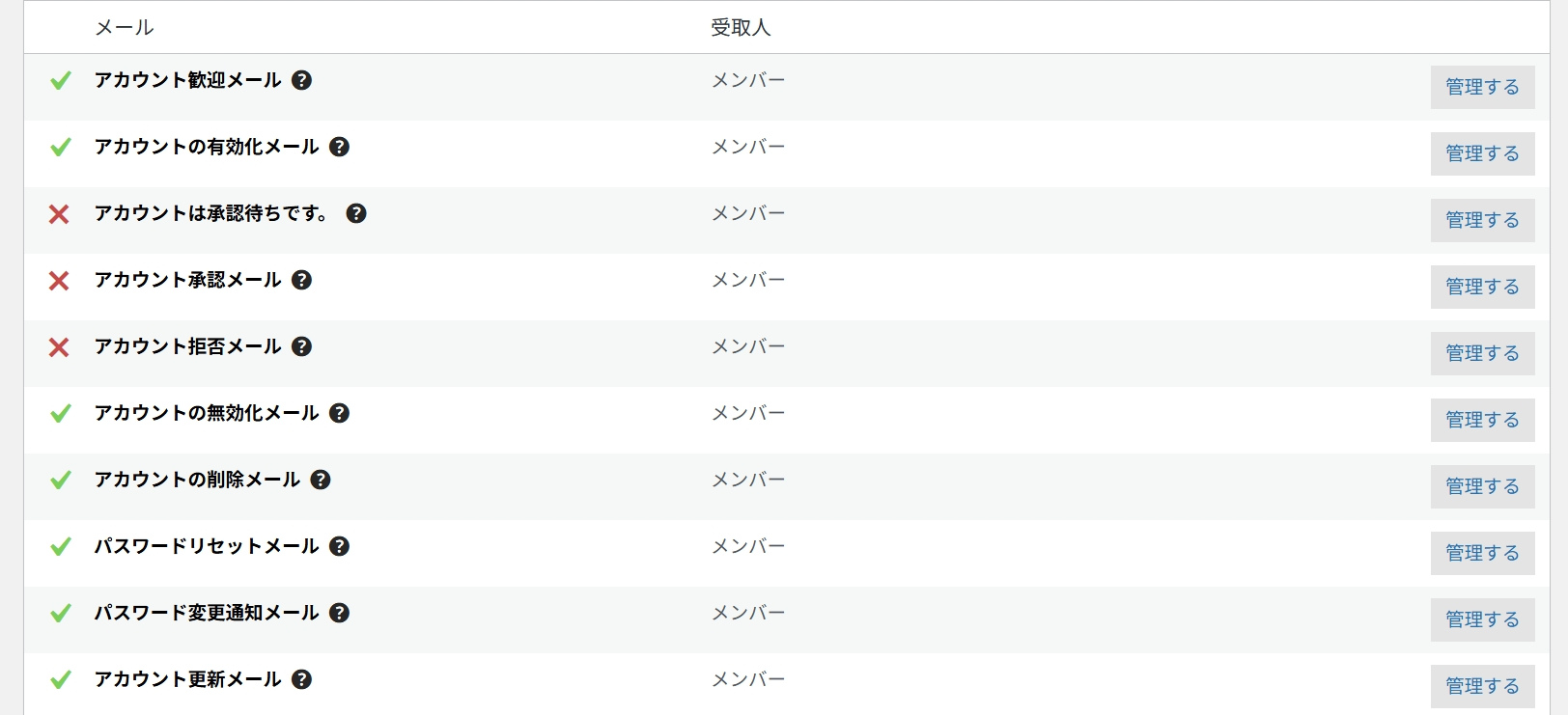1568x715 pixels.
Task: Open パスワード変更通知メール email title
Action: tap(206, 613)
